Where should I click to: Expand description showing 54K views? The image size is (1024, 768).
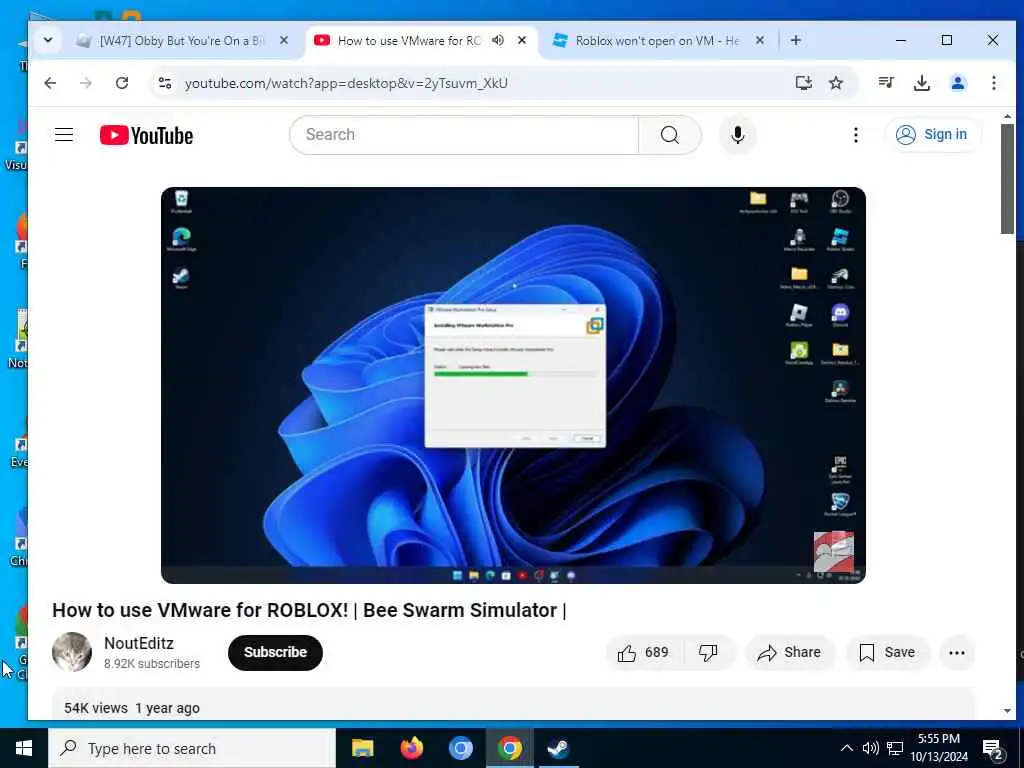pos(513,705)
